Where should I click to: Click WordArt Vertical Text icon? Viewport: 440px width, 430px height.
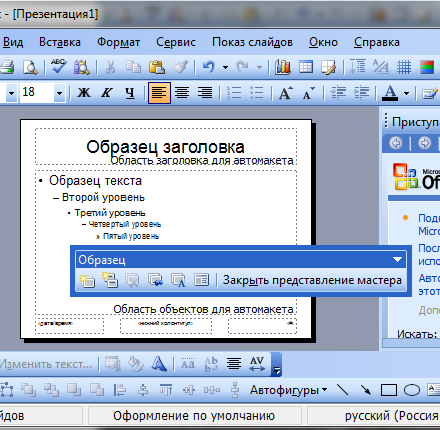click(x=211, y=364)
